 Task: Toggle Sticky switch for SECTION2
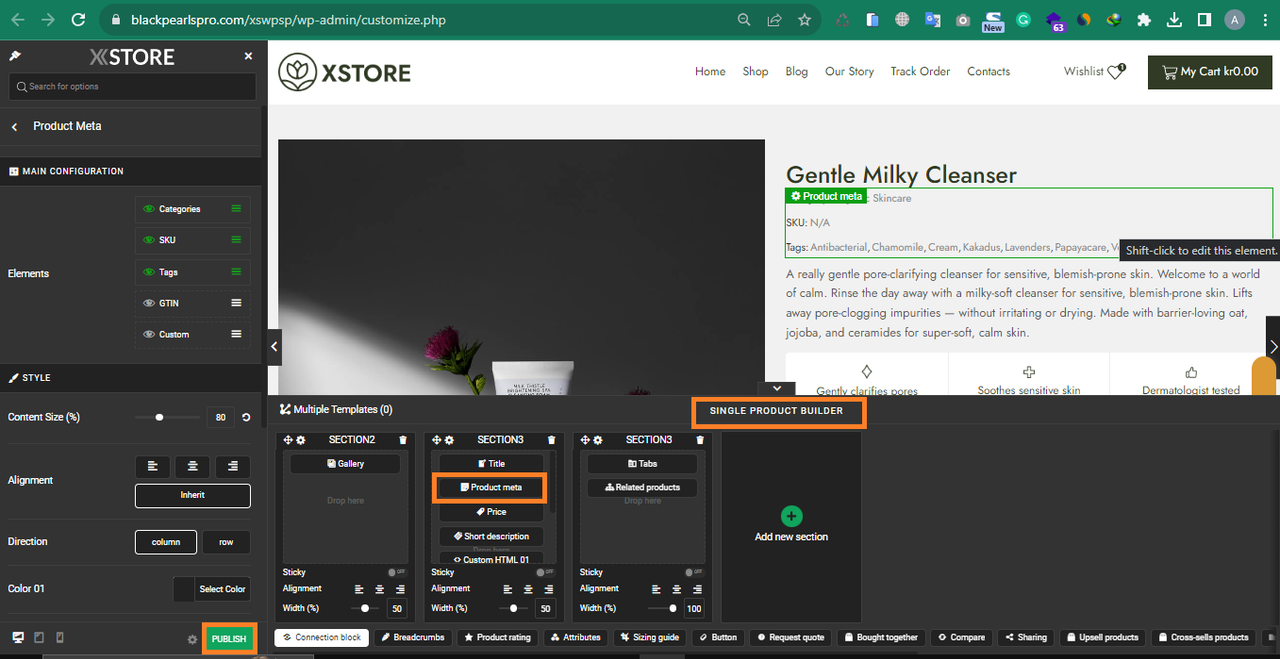tap(396, 572)
